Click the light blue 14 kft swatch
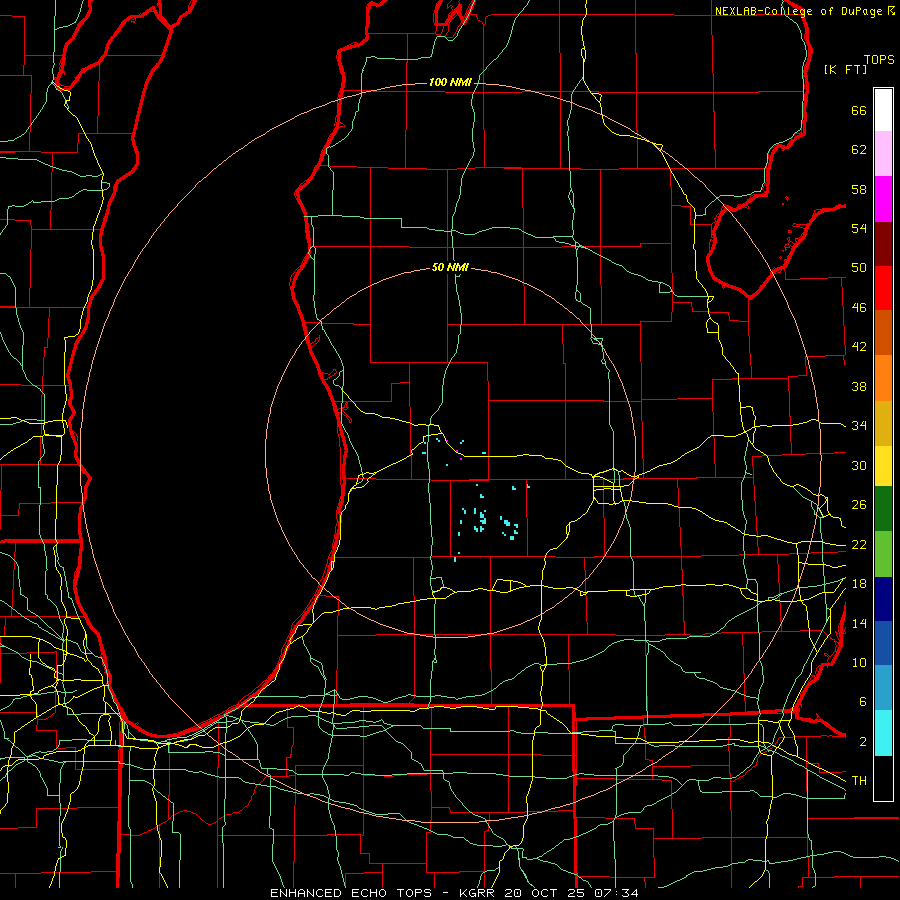This screenshot has width=900, height=900. coord(883,688)
